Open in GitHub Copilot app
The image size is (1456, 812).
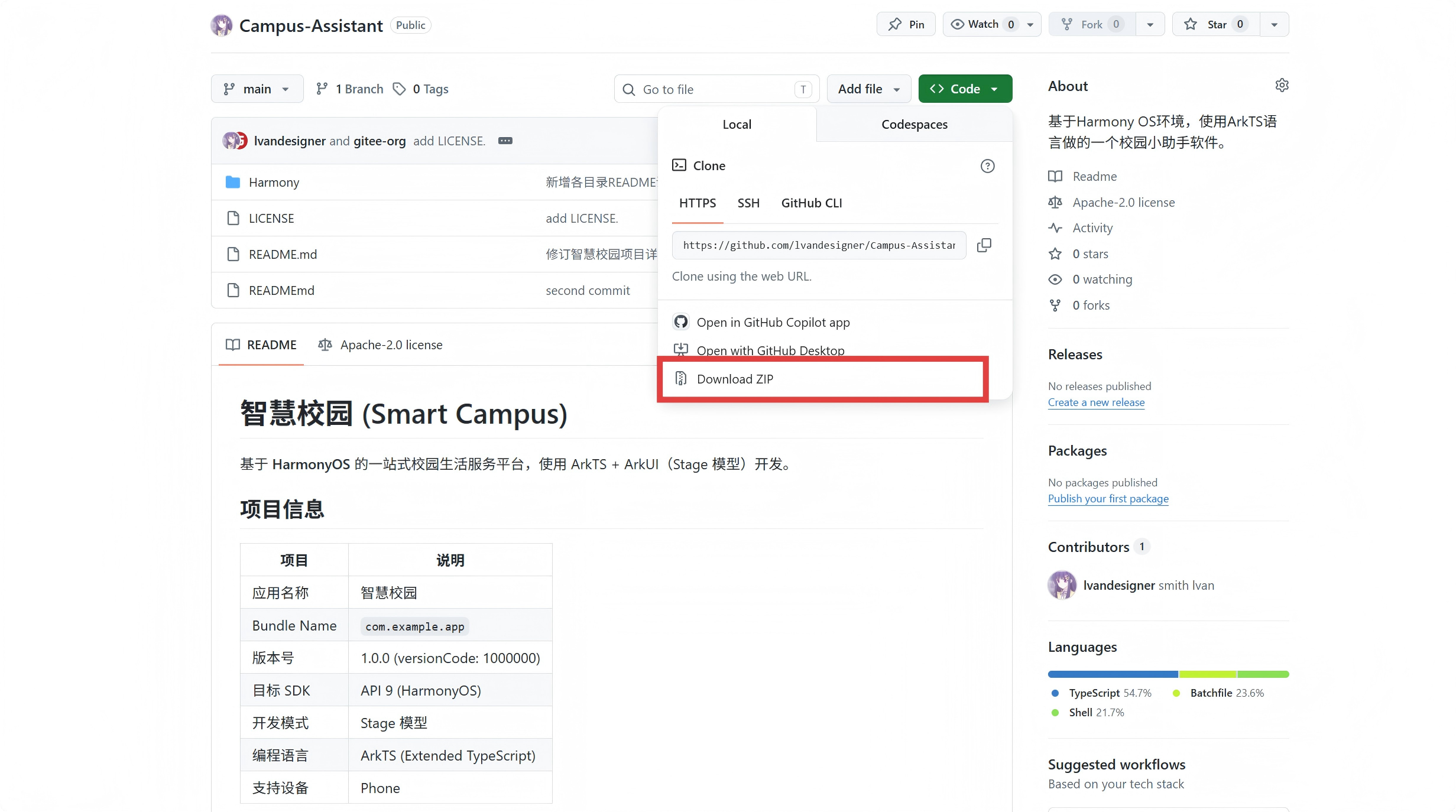click(x=773, y=322)
